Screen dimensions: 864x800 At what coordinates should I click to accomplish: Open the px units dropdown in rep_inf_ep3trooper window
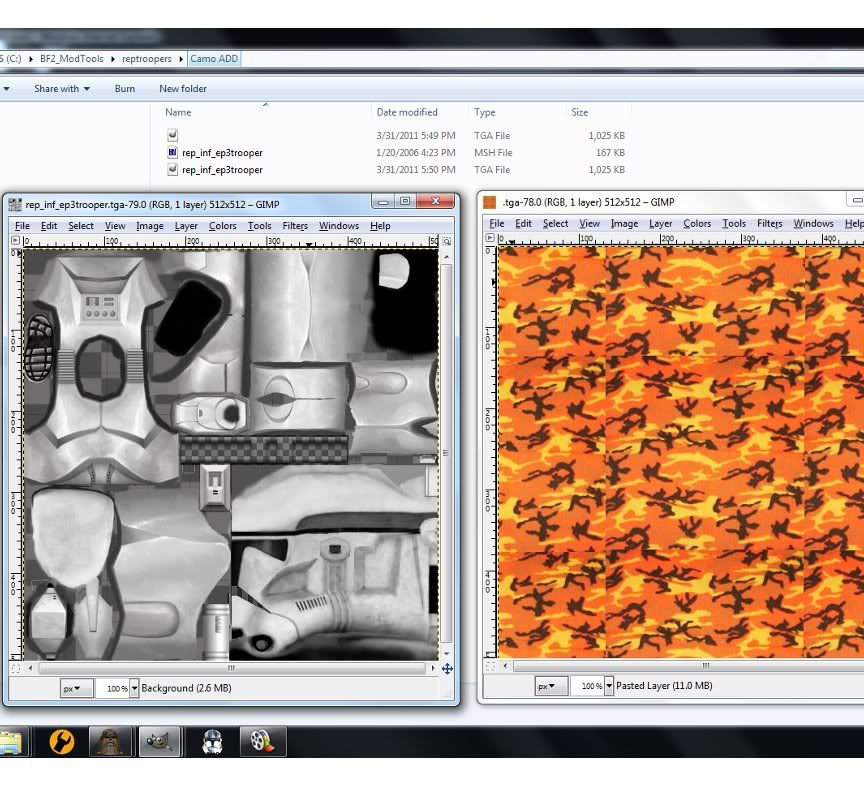tap(76, 688)
